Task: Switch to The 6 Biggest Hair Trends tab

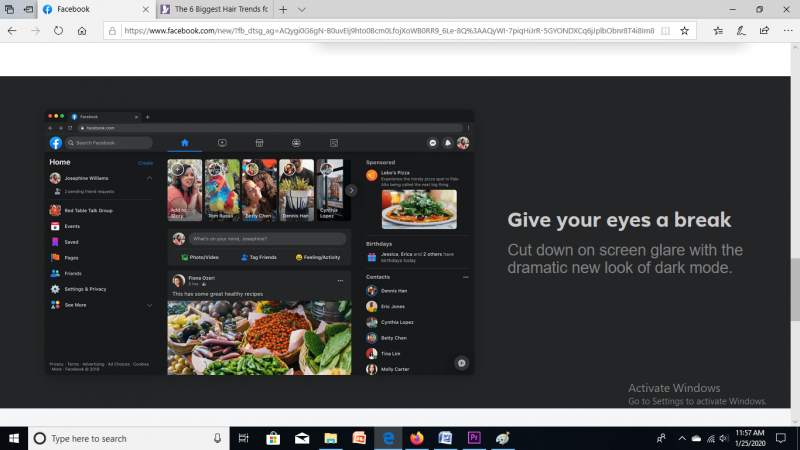Action: tap(215, 9)
